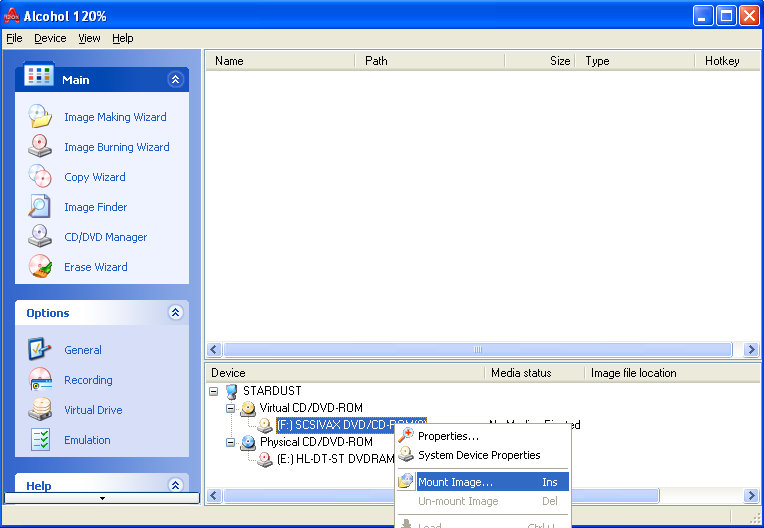Click the Device column header

[345, 373]
